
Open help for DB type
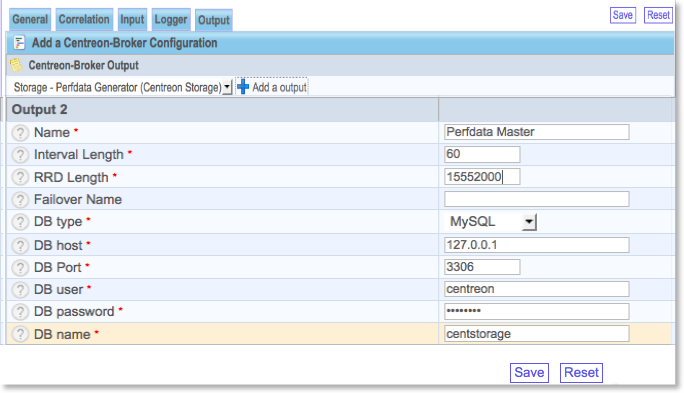coord(20,222)
